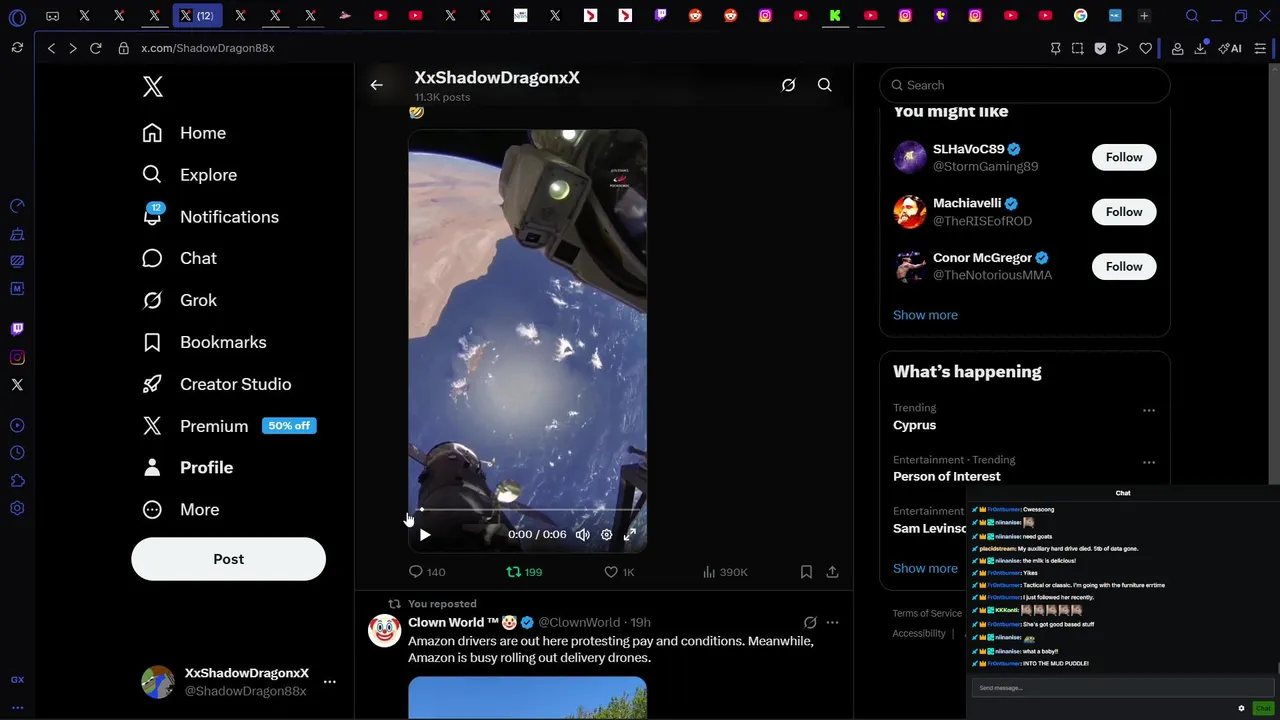Click the white Post button
This screenshot has width=1280, height=720.
(228, 559)
